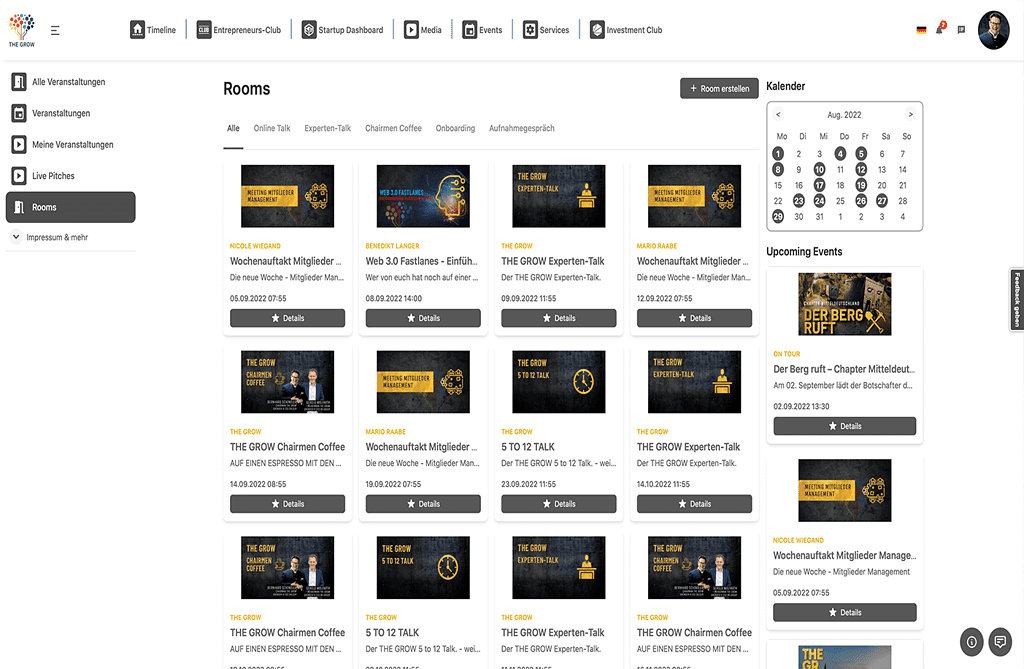Toggle the hamburger sidebar menu icon
This screenshot has width=1024, height=669.
(x=56, y=30)
